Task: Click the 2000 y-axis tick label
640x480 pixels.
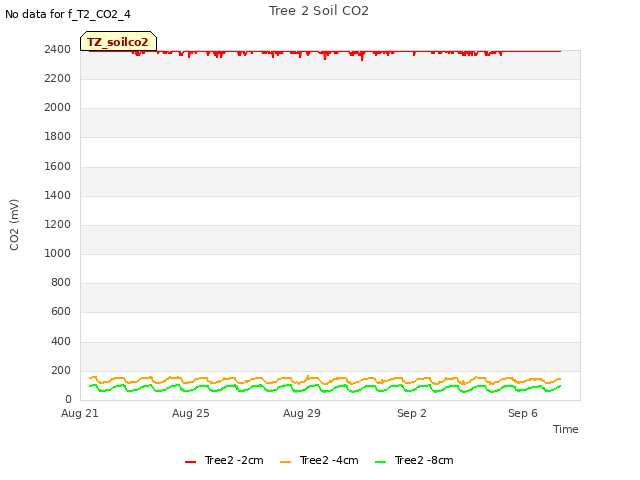Action: coord(58,107)
